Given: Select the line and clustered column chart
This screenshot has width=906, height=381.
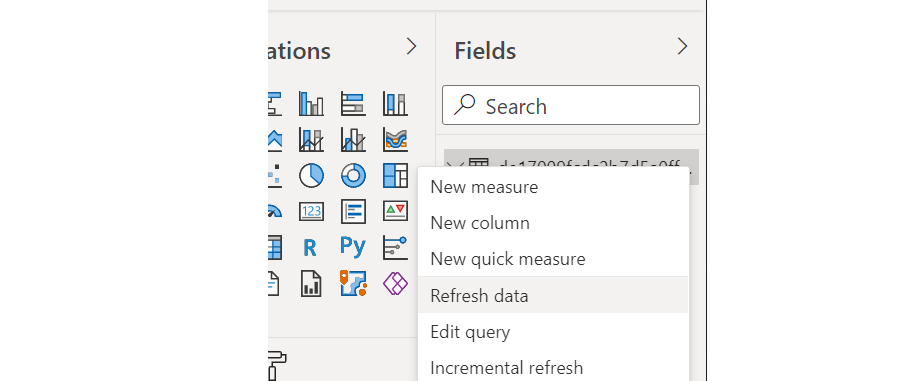Looking at the screenshot, I should click(x=353, y=140).
